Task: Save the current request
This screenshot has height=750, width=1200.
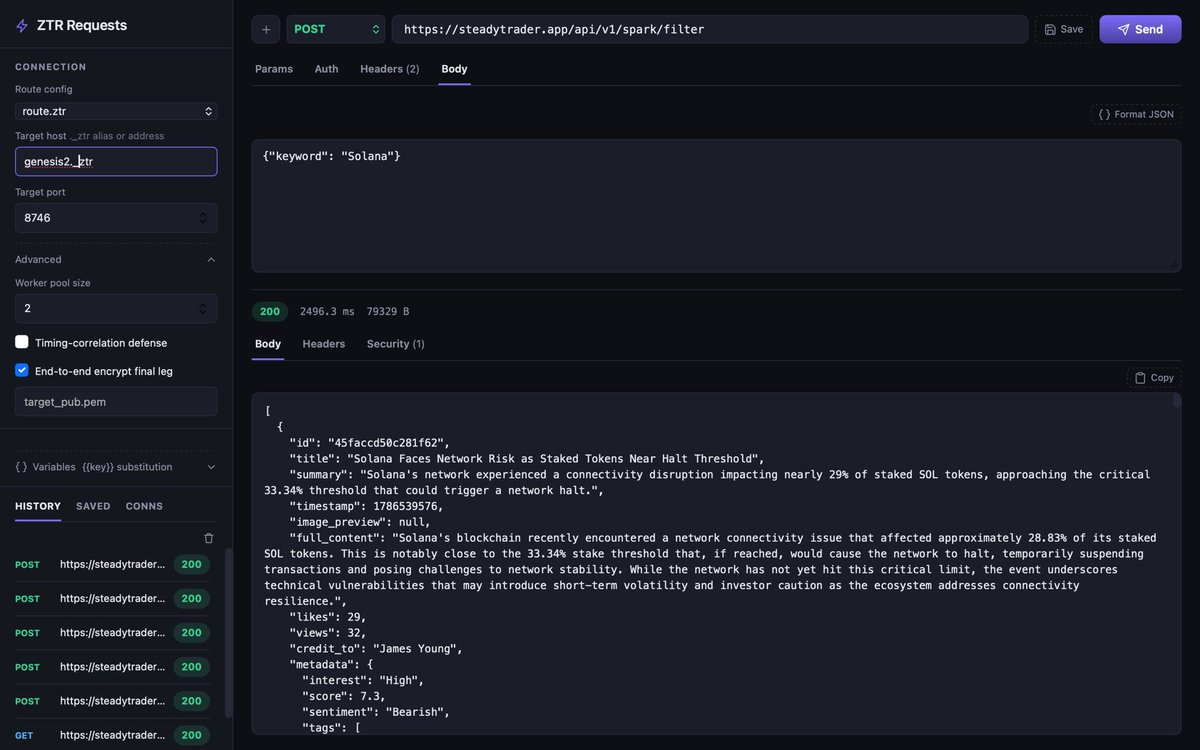Action: click(1064, 29)
